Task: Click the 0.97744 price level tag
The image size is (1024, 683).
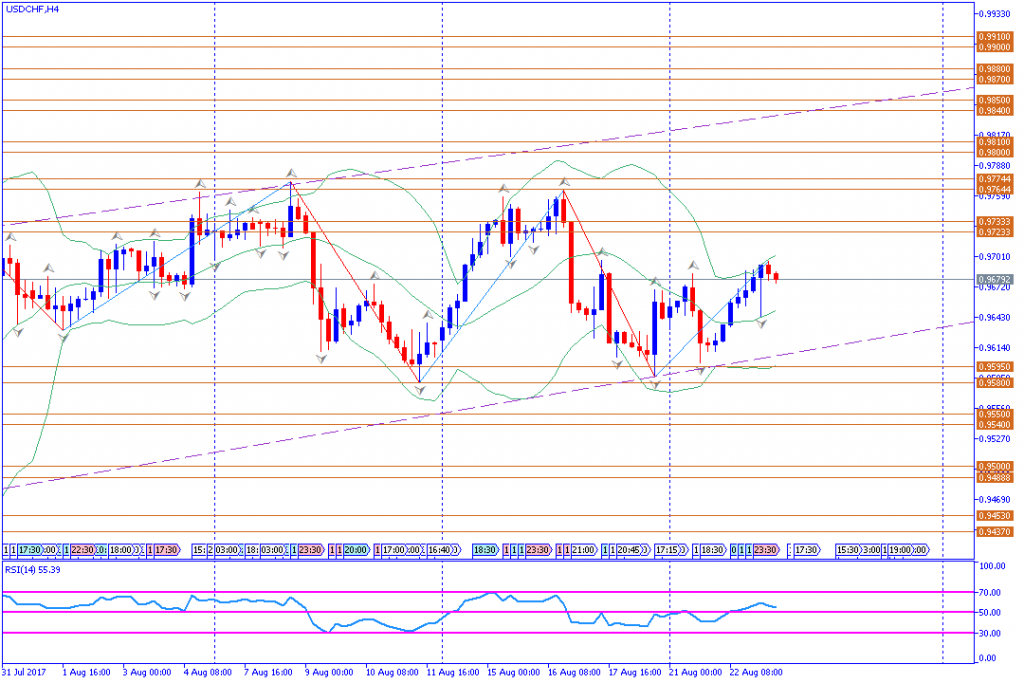Action: point(992,179)
